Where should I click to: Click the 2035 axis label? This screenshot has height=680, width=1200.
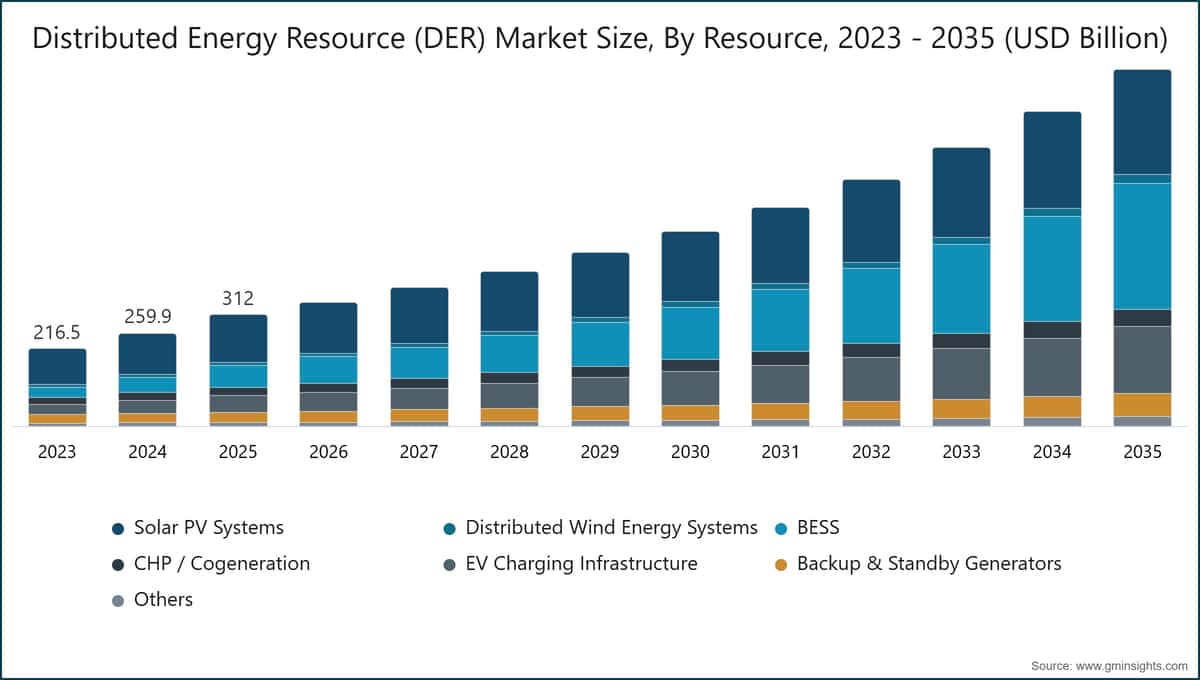click(x=1143, y=452)
